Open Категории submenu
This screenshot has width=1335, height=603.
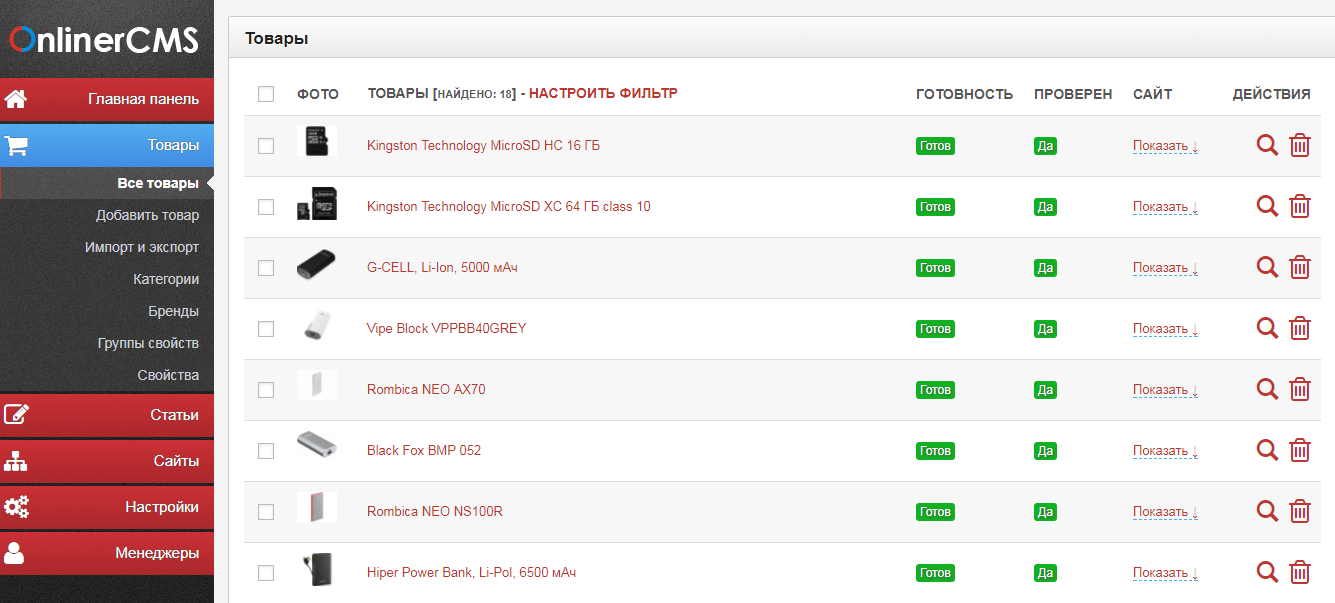click(x=166, y=279)
